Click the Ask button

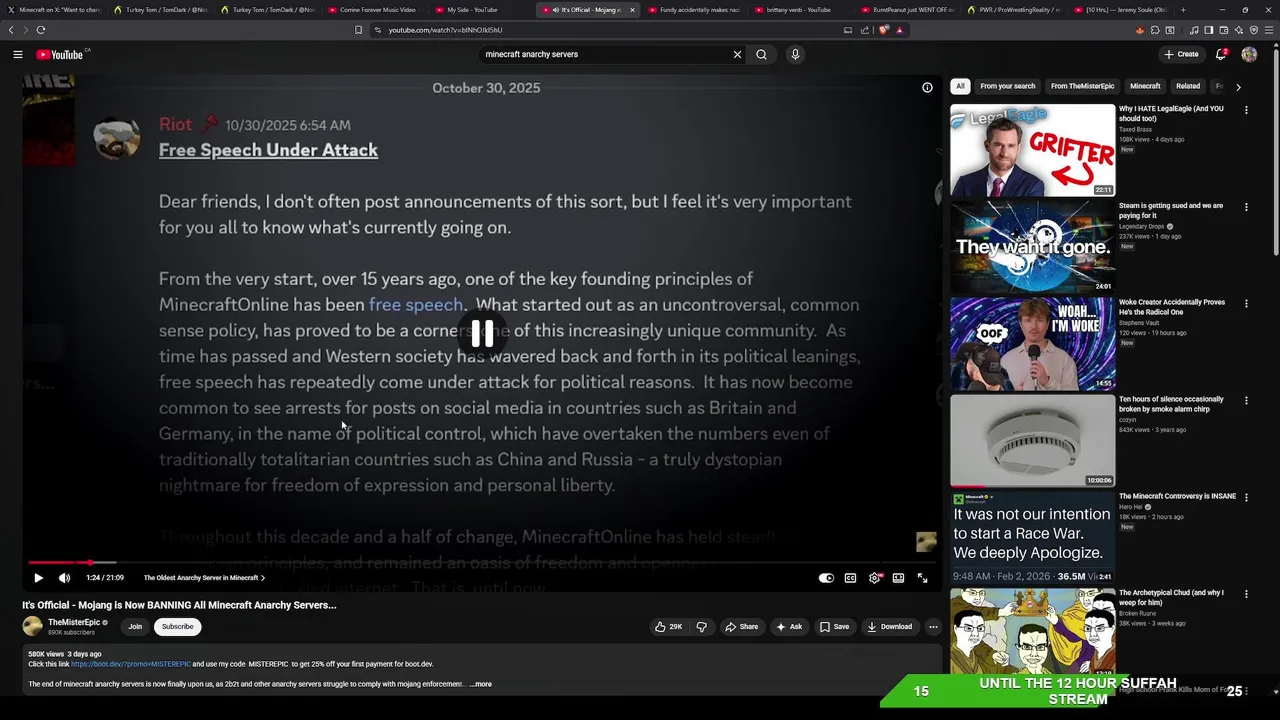click(x=789, y=627)
